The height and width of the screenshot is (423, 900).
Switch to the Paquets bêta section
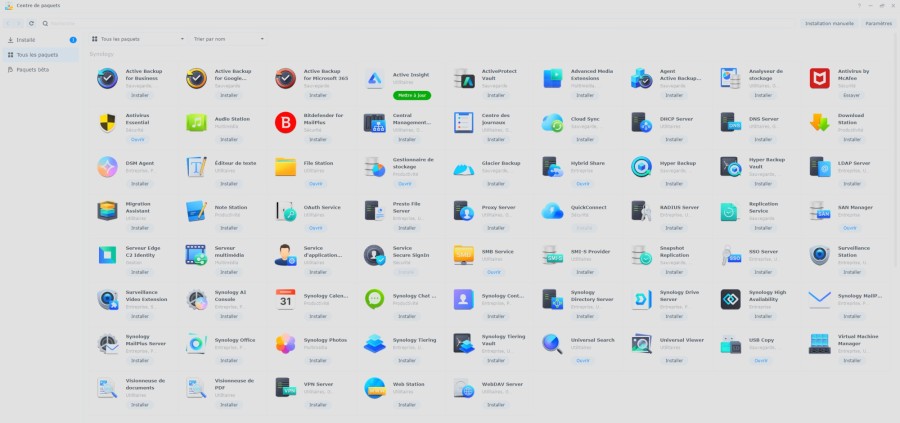(40, 69)
